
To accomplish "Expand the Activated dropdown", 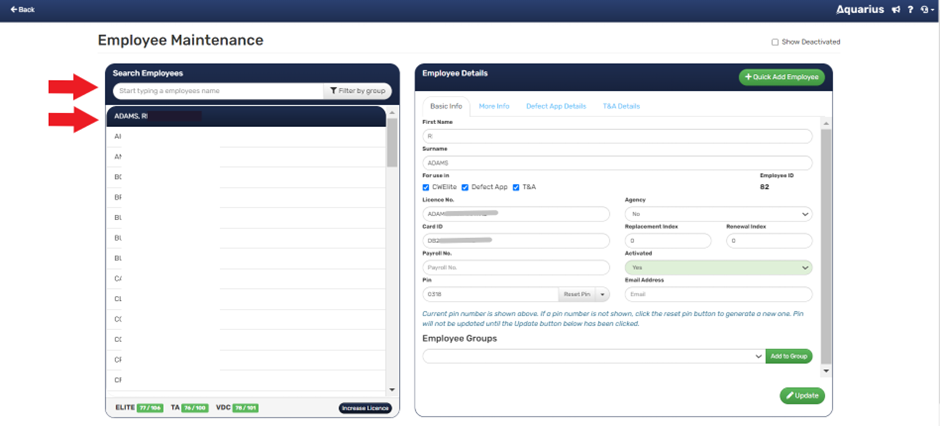I will [718, 267].
